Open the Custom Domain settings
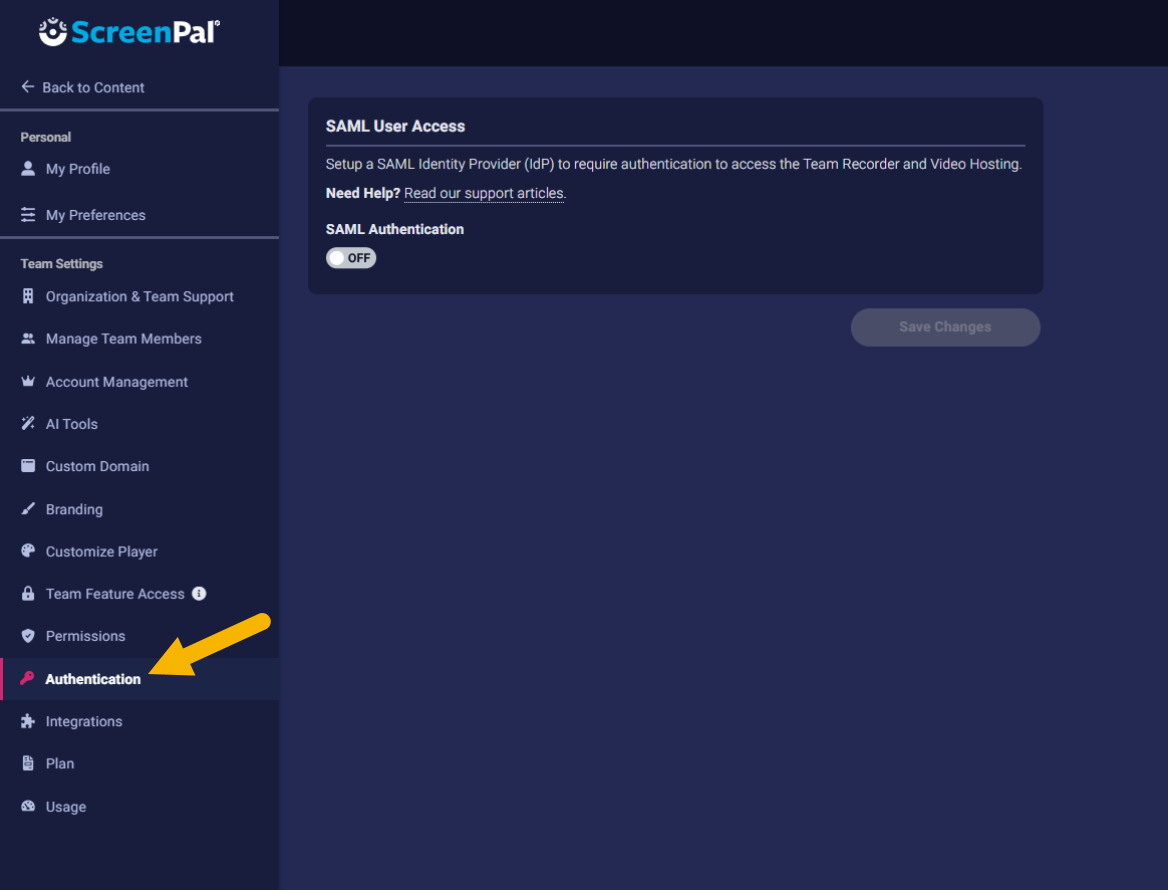The image size is (1168, 890). pos(97,467)
